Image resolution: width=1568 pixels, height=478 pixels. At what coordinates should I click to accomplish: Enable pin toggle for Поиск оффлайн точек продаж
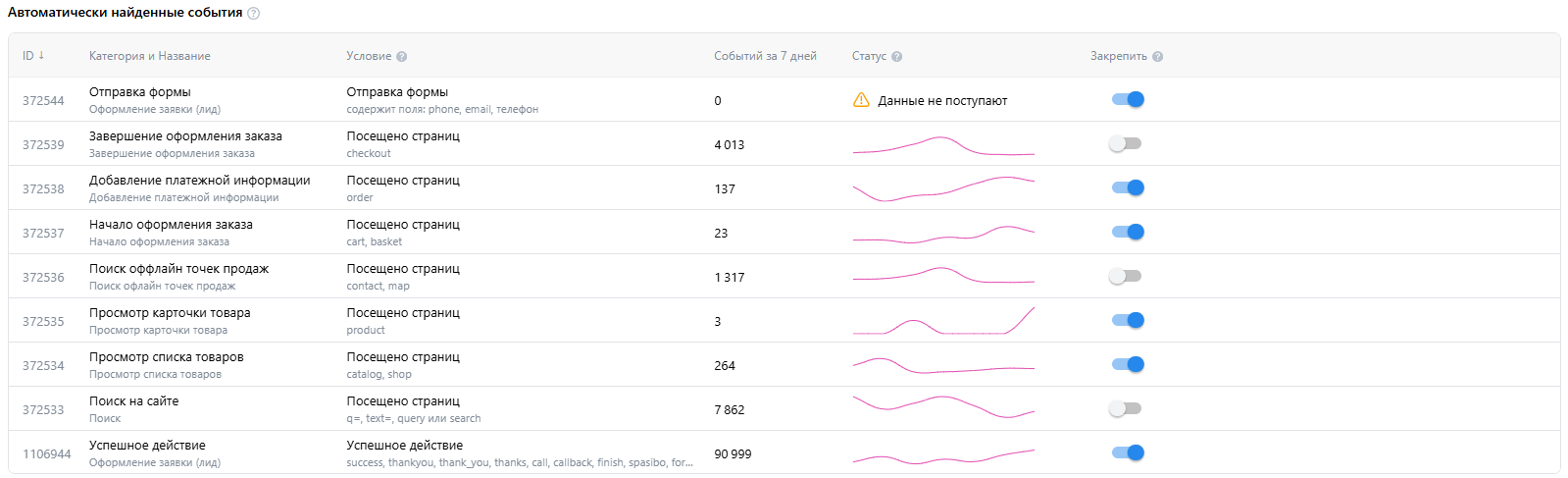(1126, 276)
